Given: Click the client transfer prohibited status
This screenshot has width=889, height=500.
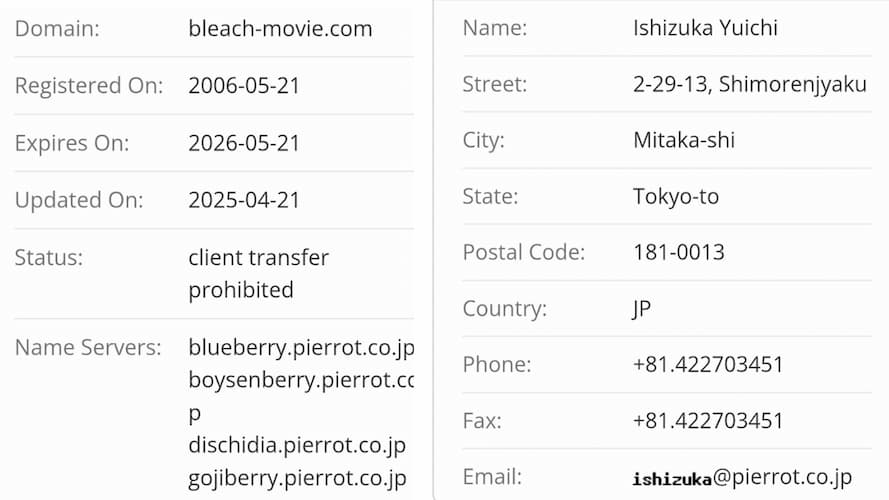Looking at the screenshot, I should pos(259,274).
